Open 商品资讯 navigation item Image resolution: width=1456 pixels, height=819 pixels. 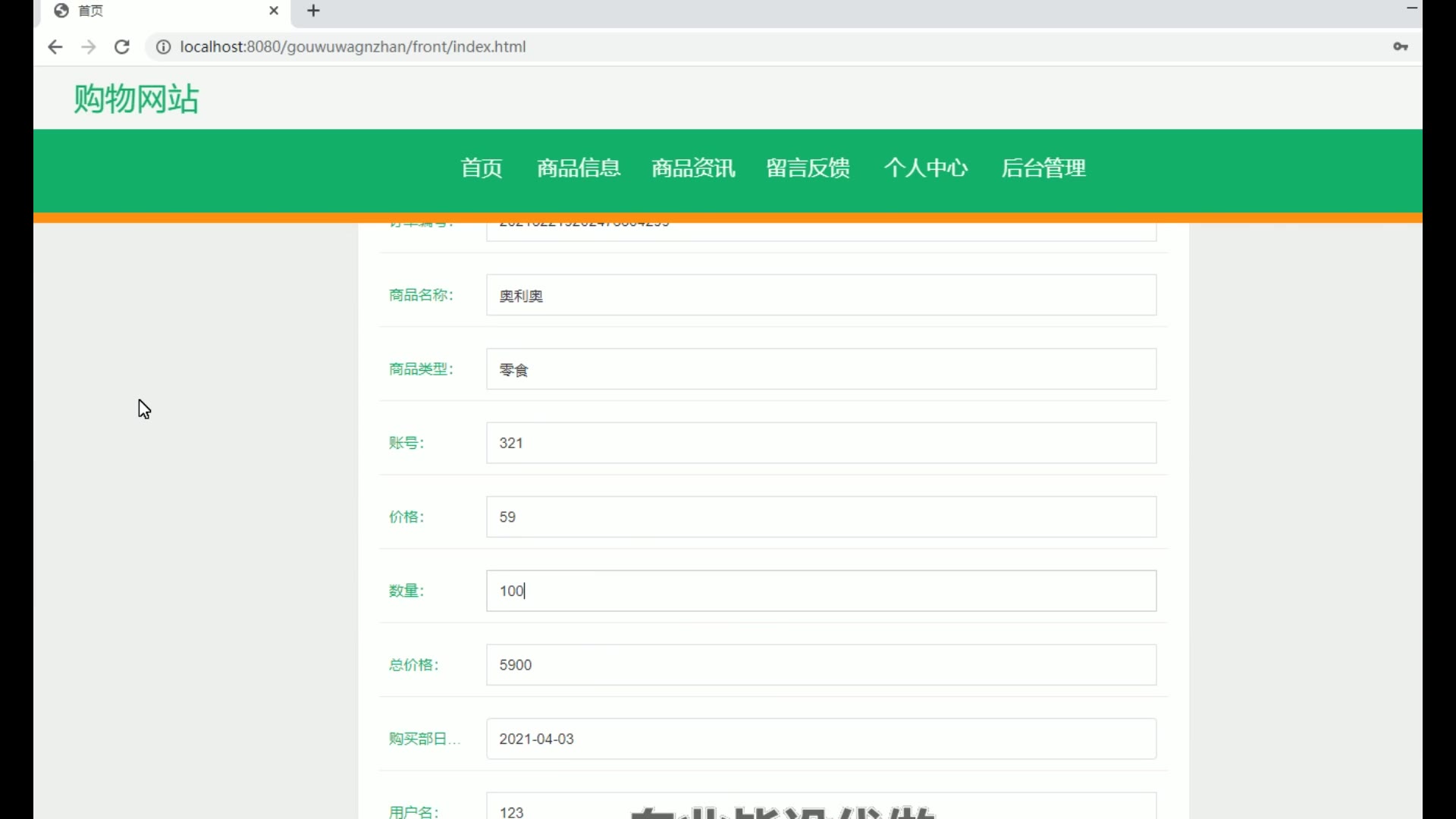(693, 168)
